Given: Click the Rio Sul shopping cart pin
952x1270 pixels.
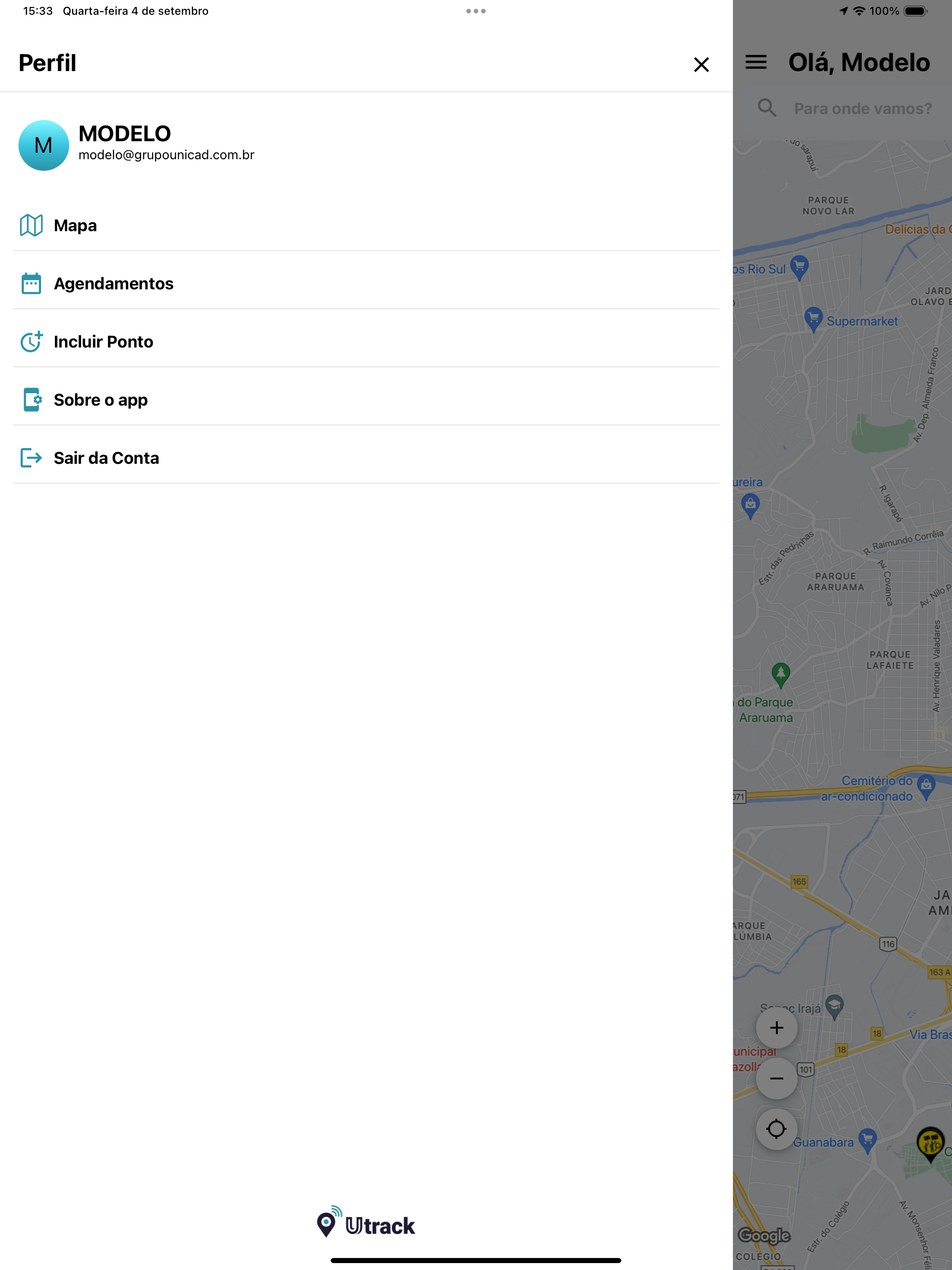Looking at the screenshot, I should [x=799, y=268].
